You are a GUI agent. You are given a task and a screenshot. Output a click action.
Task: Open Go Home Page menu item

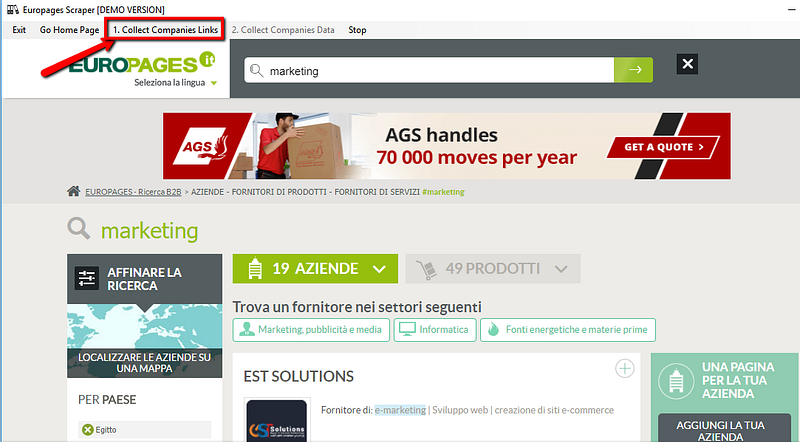click(69, 30)
